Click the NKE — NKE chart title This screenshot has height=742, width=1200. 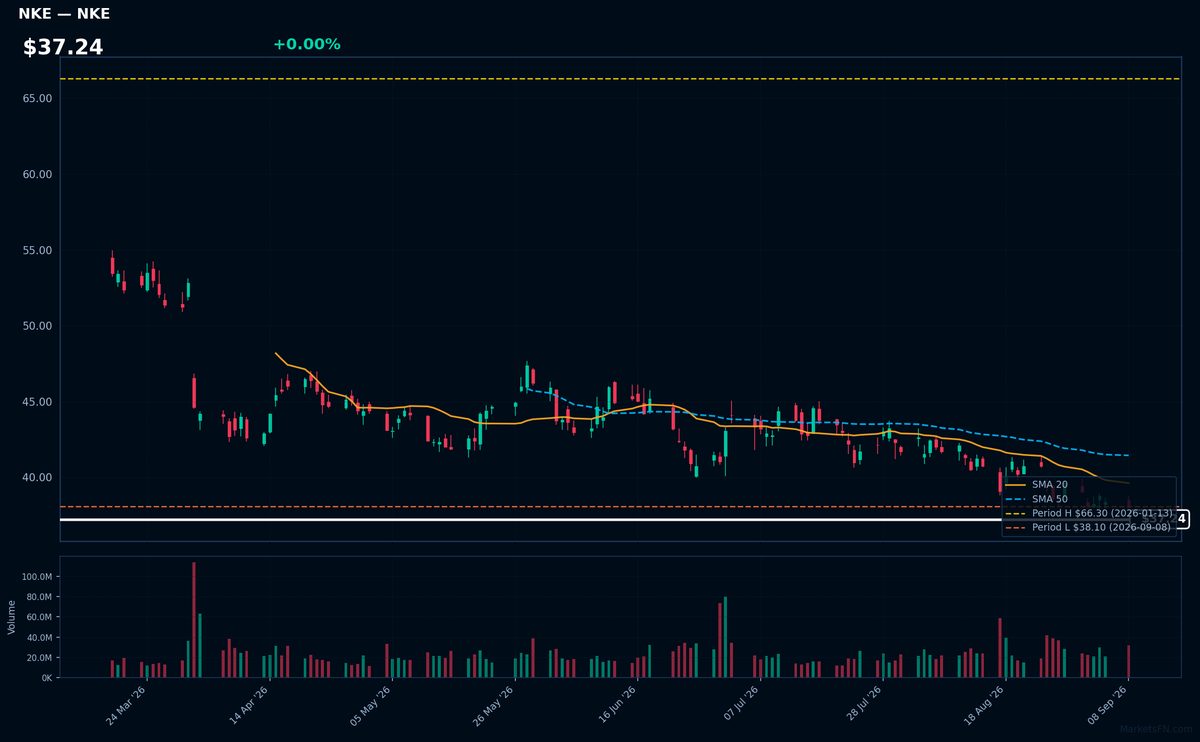tap(64, 14)
